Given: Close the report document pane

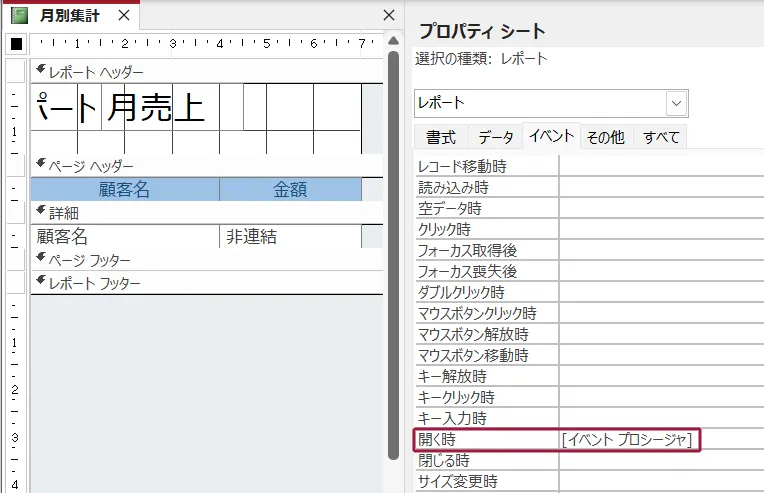Looking at the screenshot, I should pos(390,16).
